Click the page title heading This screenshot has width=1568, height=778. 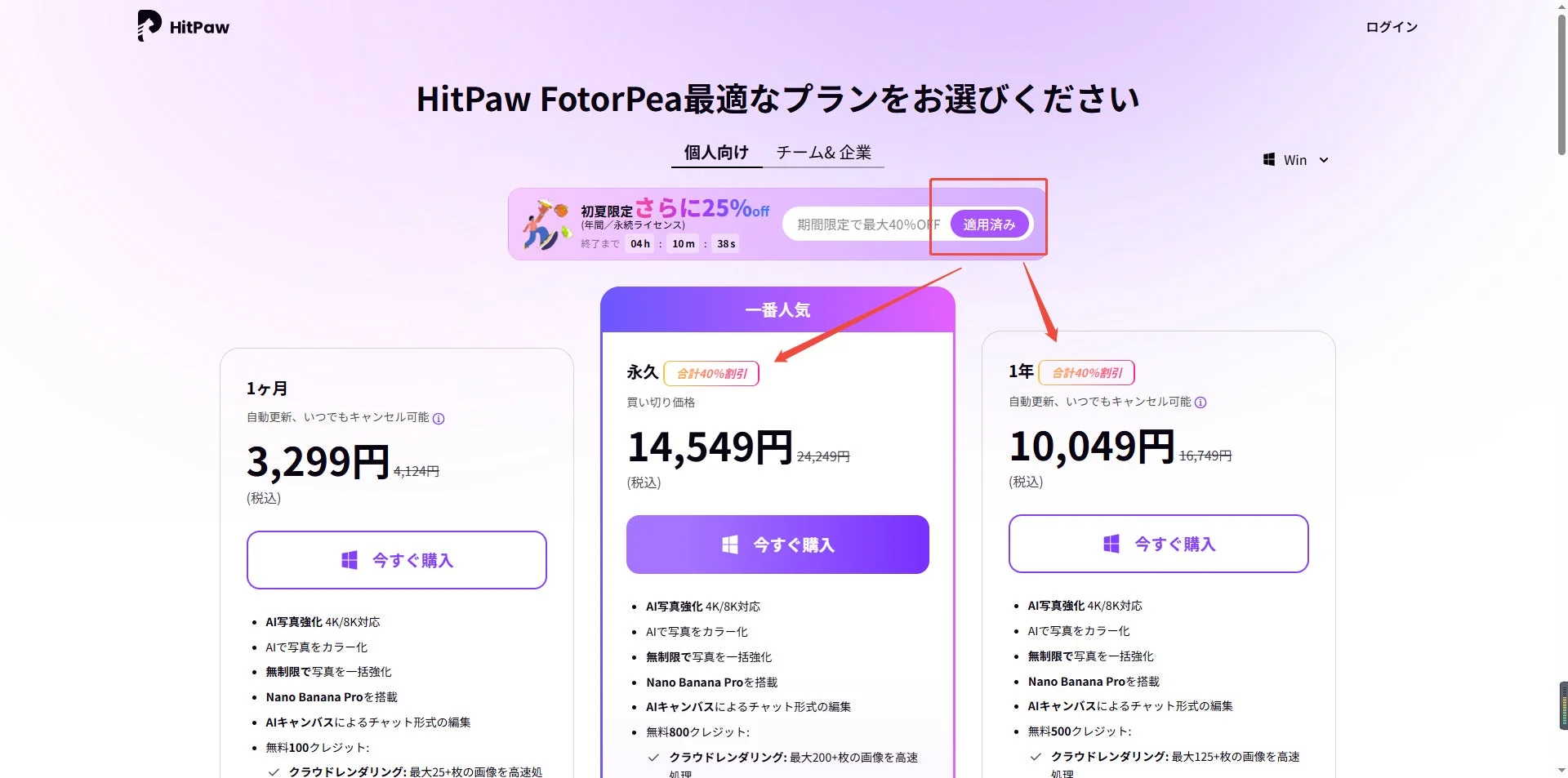pyautogui.click(x=777, y=99)
